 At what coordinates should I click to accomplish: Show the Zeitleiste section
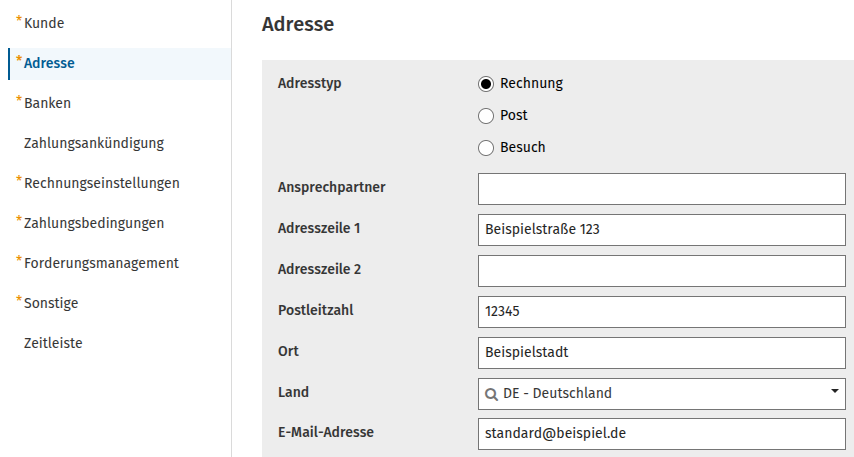[53, 343]
